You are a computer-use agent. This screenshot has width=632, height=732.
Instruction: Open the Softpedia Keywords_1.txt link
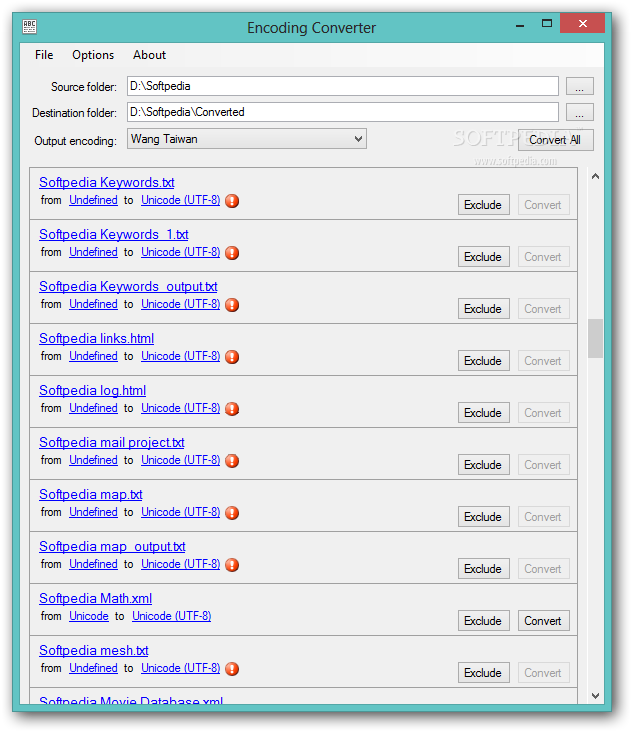coord(114,234)
